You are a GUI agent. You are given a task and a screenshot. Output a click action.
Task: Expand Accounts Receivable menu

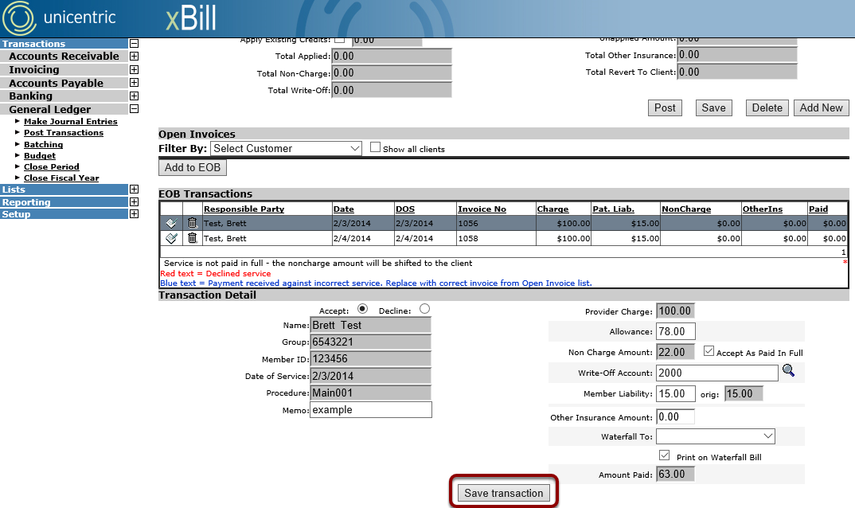(x=134, y=56)
